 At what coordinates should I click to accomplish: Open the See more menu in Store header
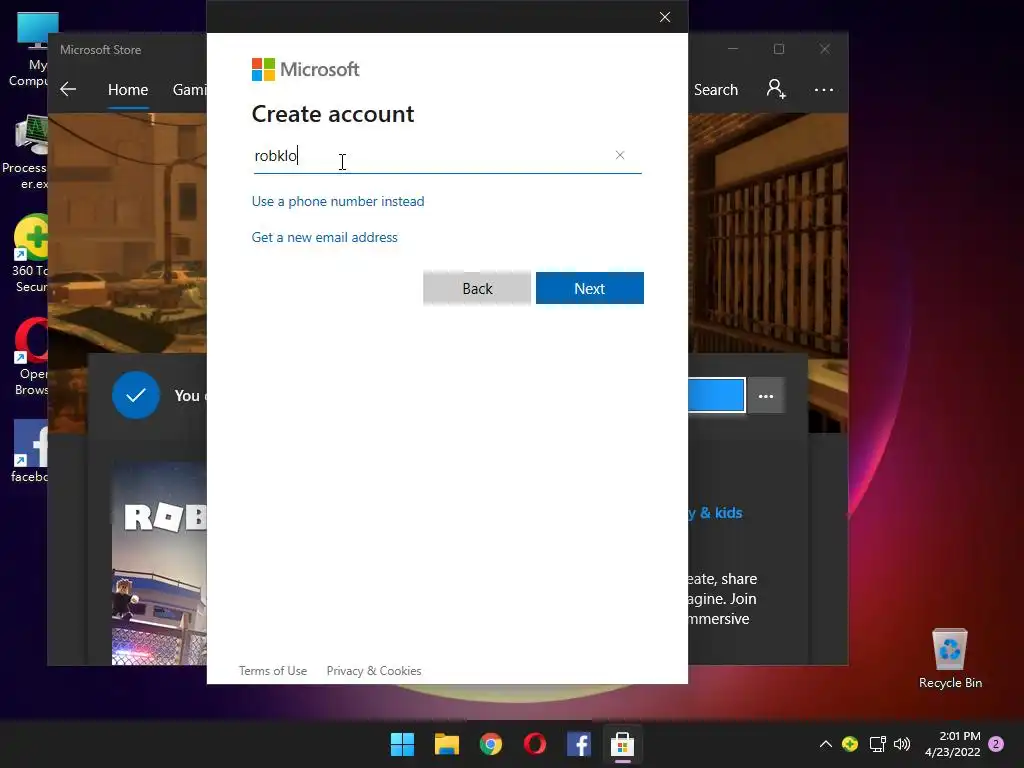pyautogui.click(x=824, y=90)
